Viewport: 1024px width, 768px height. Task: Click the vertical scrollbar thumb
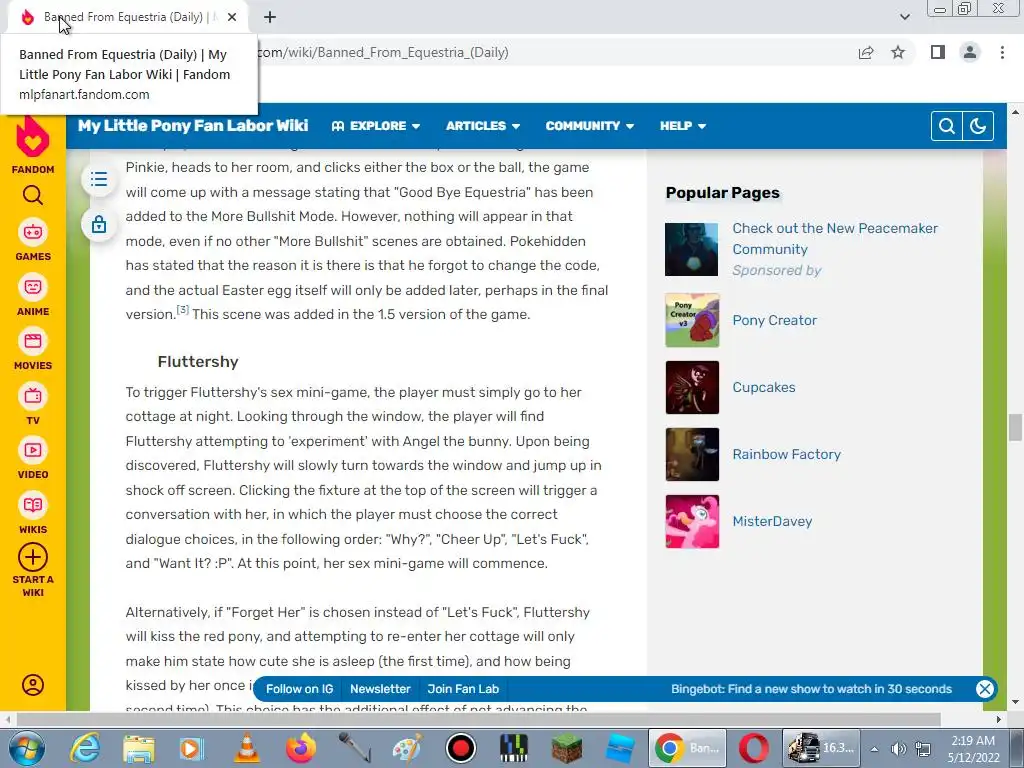pyautogui.click(x=1015, y=428)
